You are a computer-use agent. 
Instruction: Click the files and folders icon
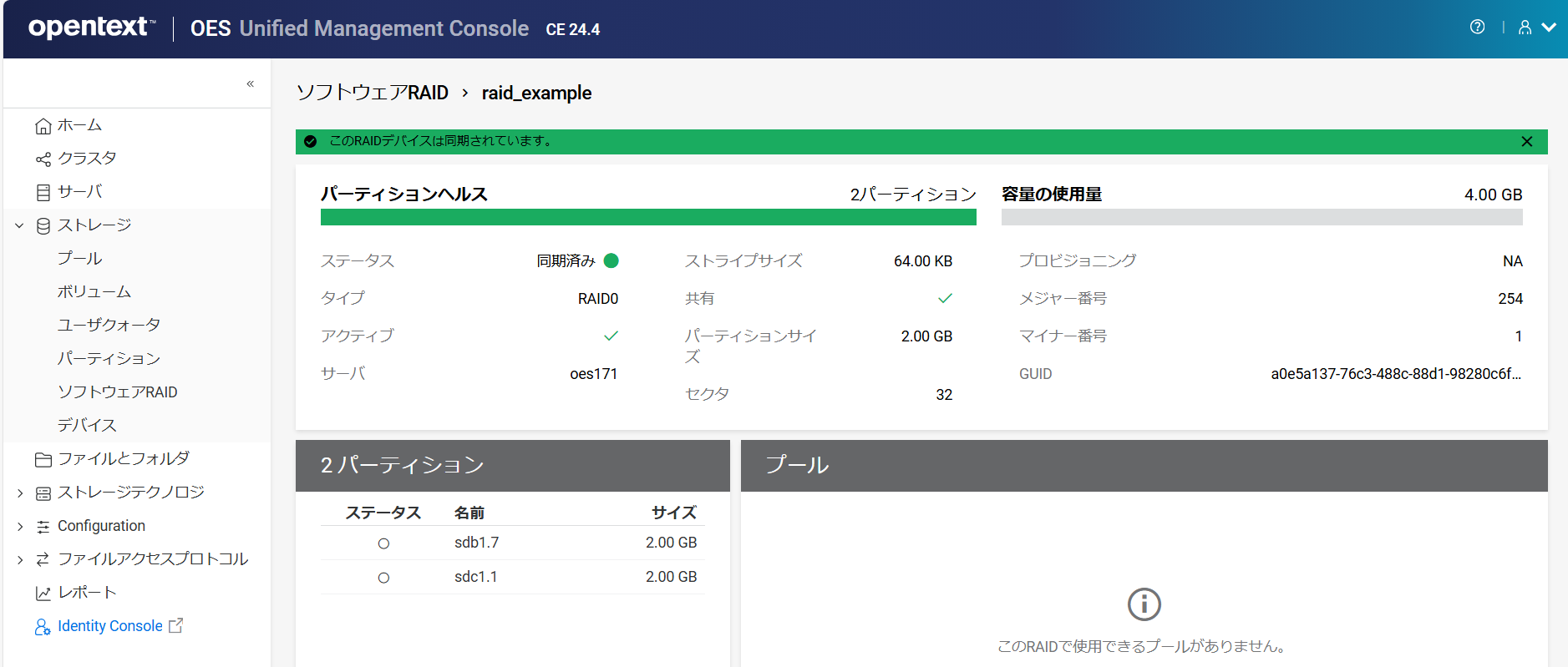[x=43, y=460]
